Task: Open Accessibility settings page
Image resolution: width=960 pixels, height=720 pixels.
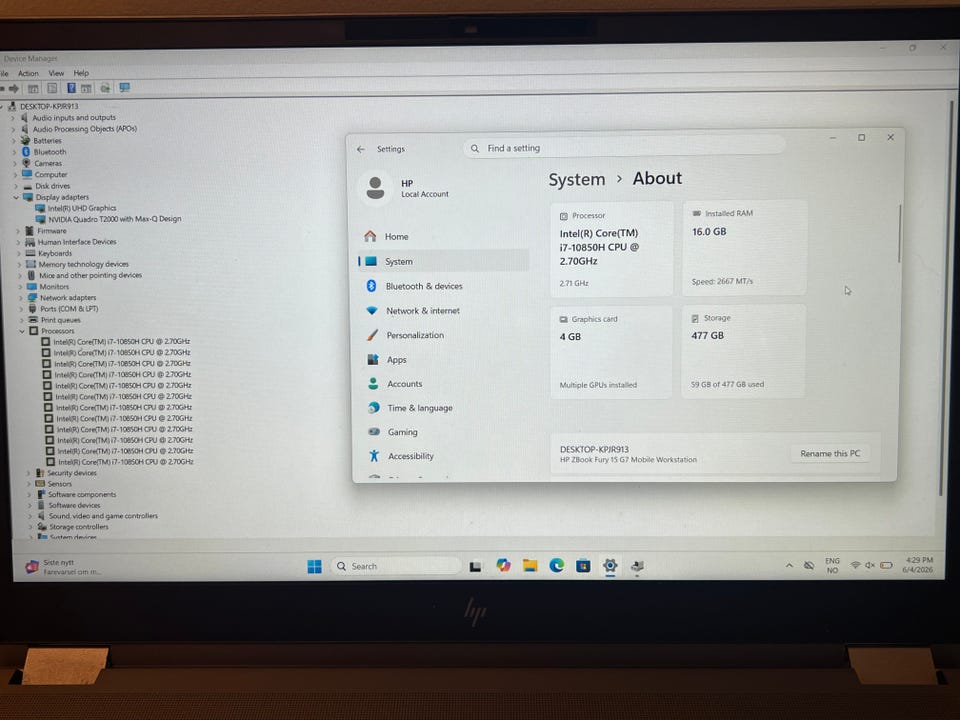Action: pyautogui.click(x=410, y=456)
